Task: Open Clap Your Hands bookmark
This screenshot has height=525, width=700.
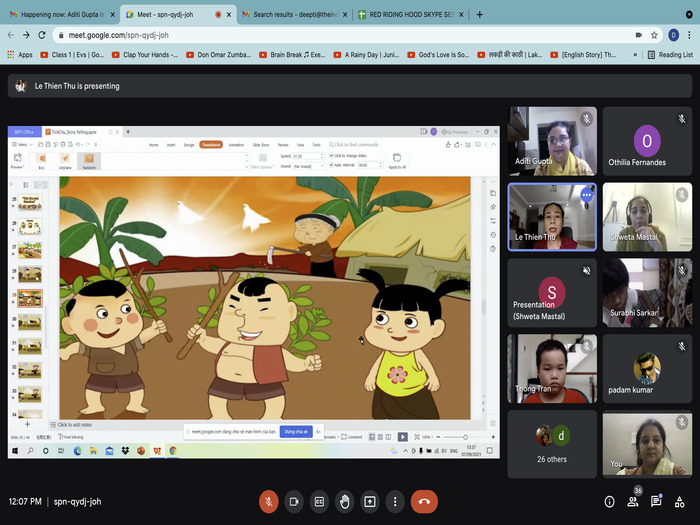Action: click(x=145, y=54)
